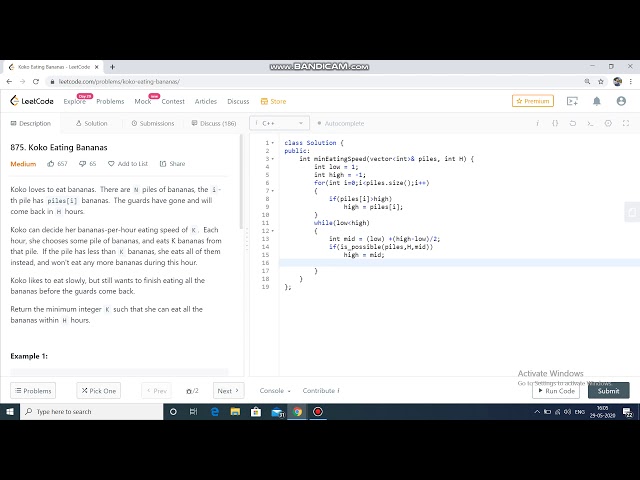Image resolution: width=640 pixels, height=480 pixels.
Task: Open Bandicam recorder in taskbar
Action: (x=318, y=411)
